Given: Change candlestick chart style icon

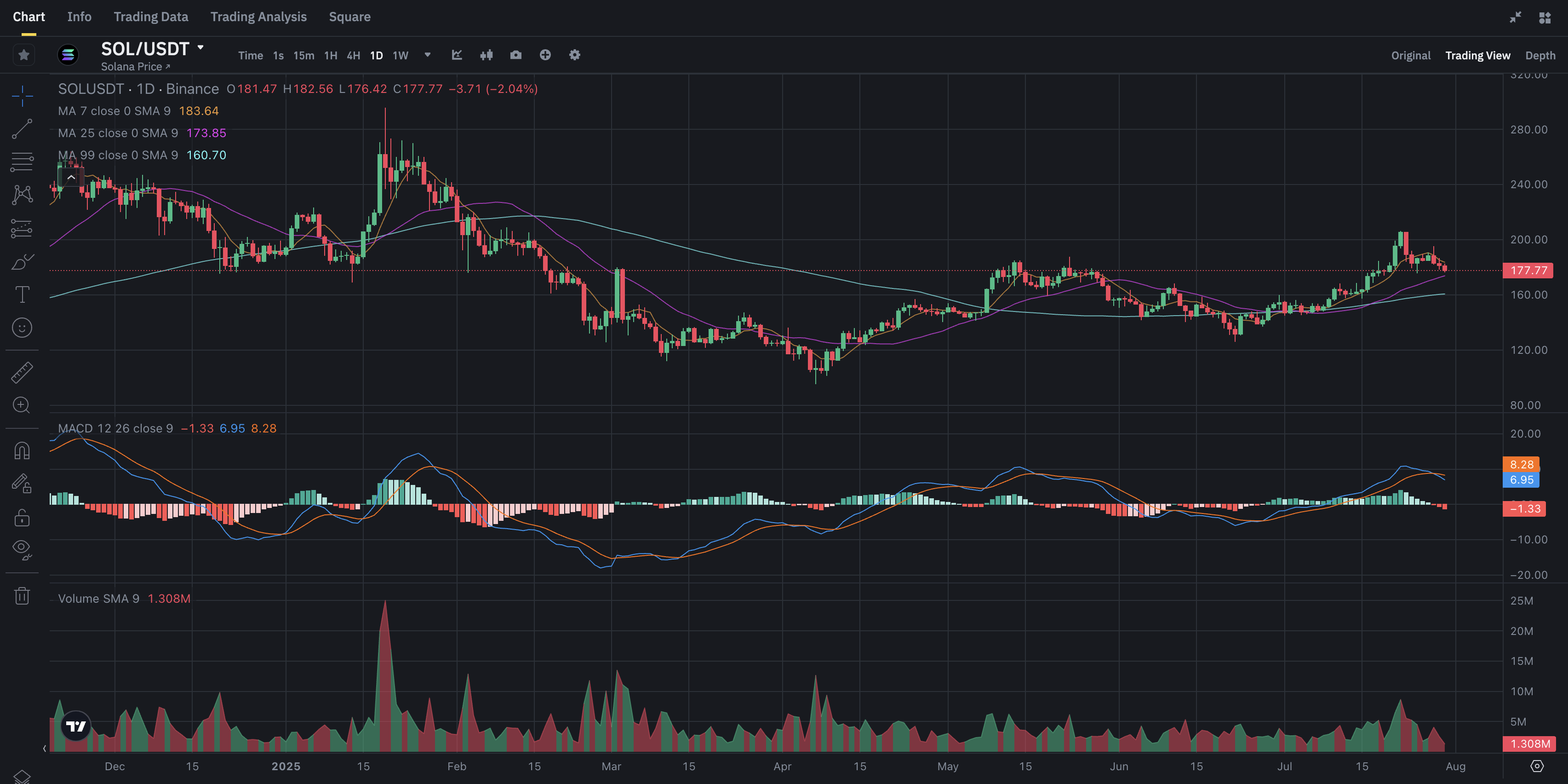Looking at the screenshot, I should (x=486, y=55).
